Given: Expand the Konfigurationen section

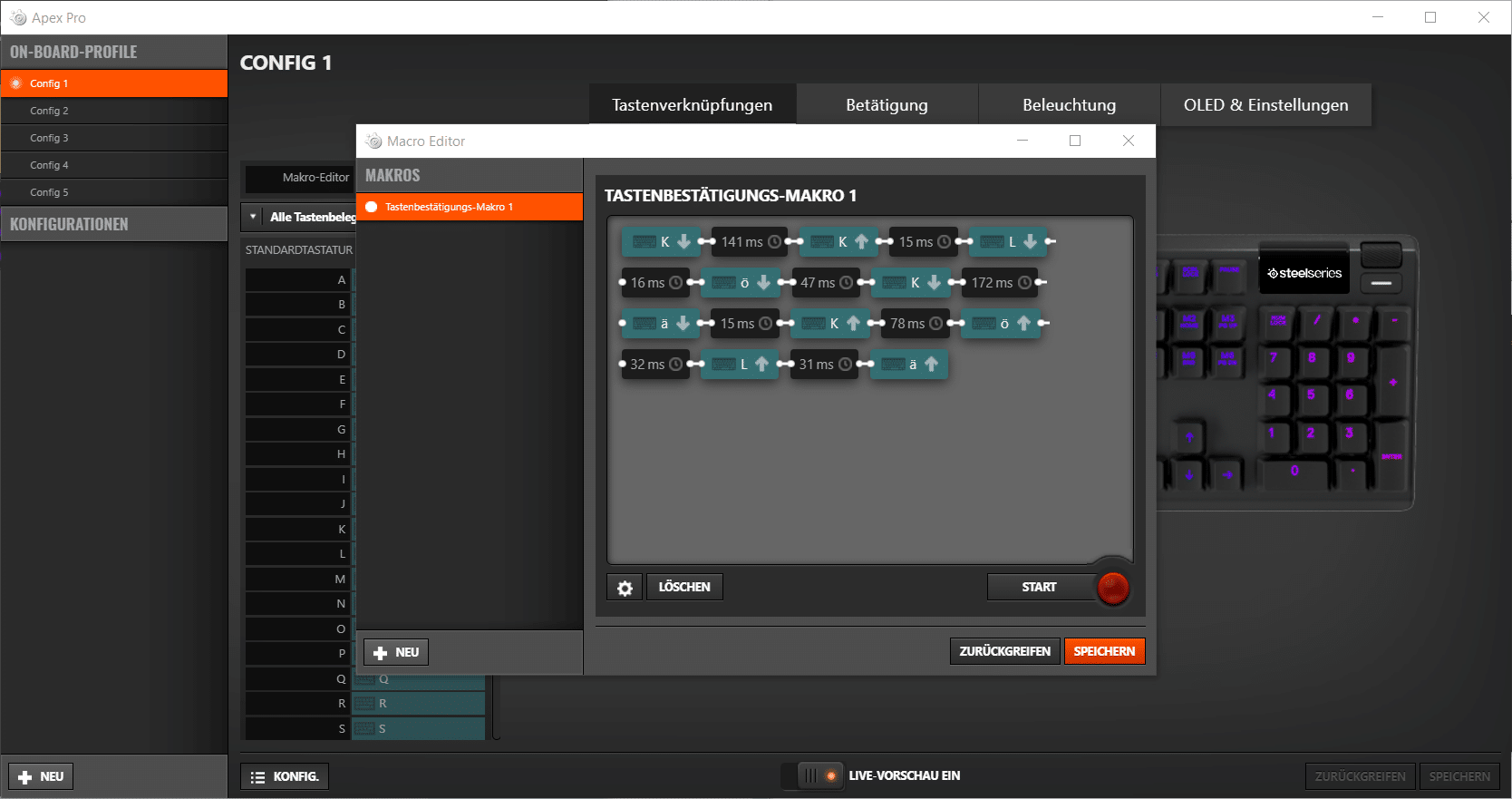Looking at the screenshot, I should (x=114, y=224).
